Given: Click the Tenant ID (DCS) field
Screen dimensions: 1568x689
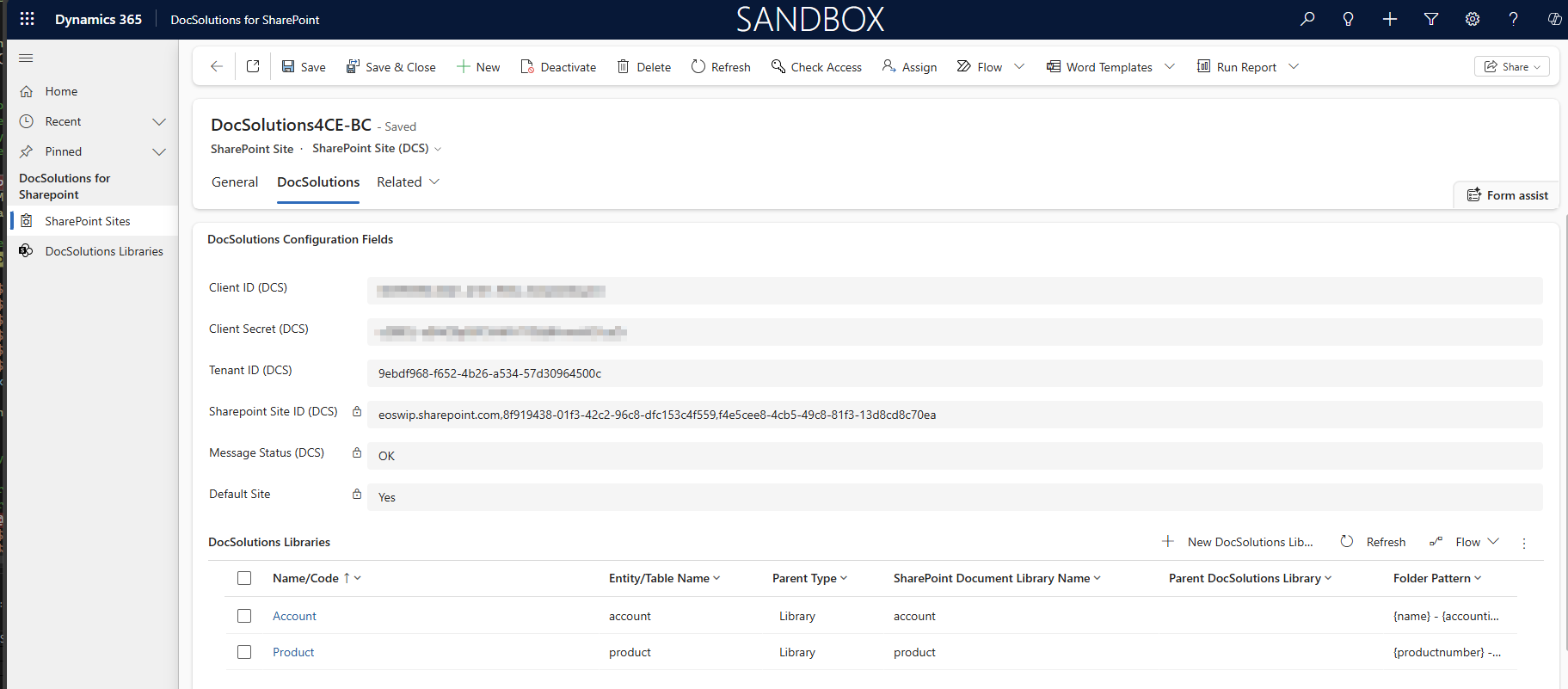Looking at the screenshot, I should (x=953, y=373).
